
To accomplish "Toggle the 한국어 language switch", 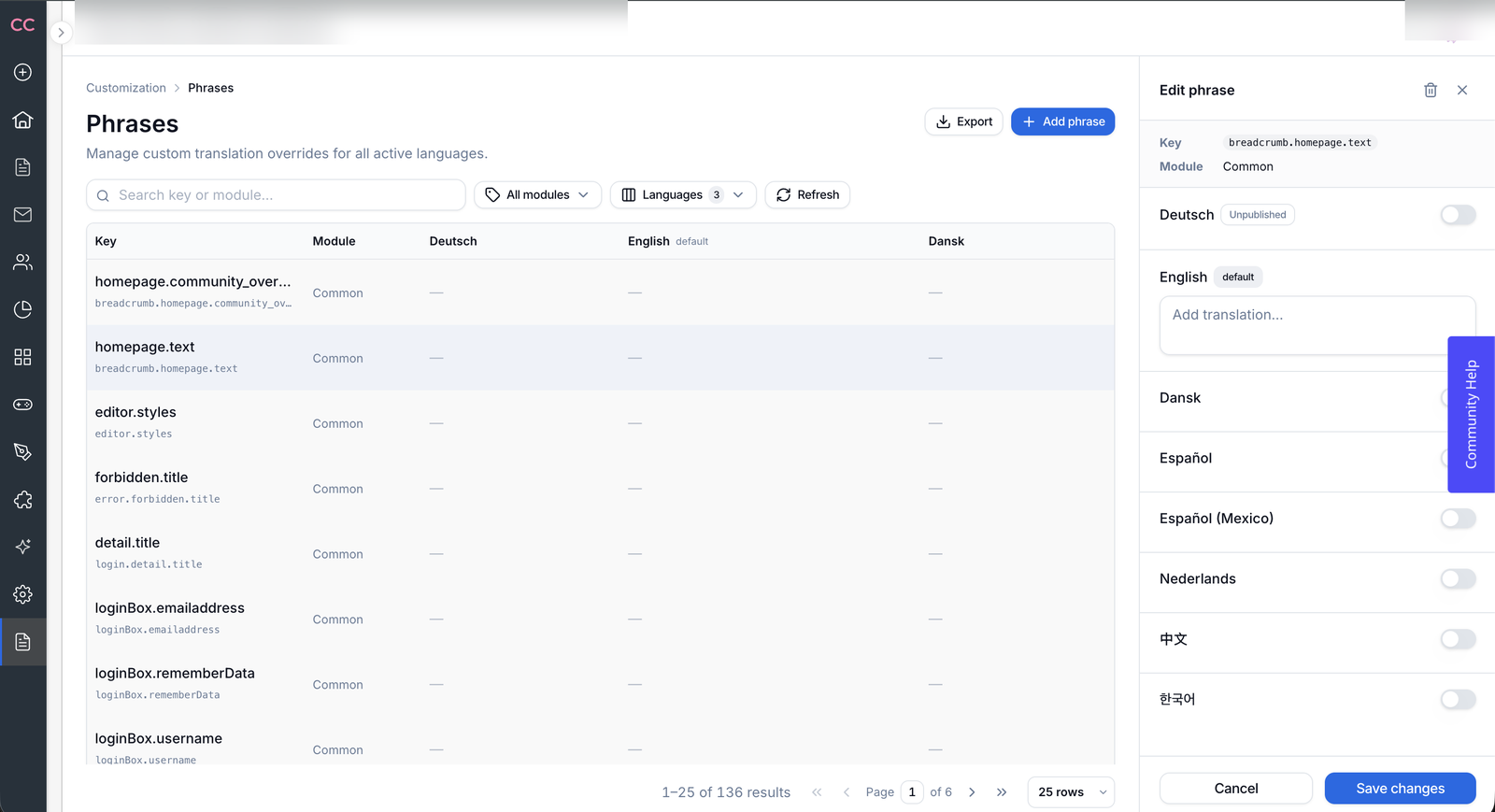I will pos(1458,700).
